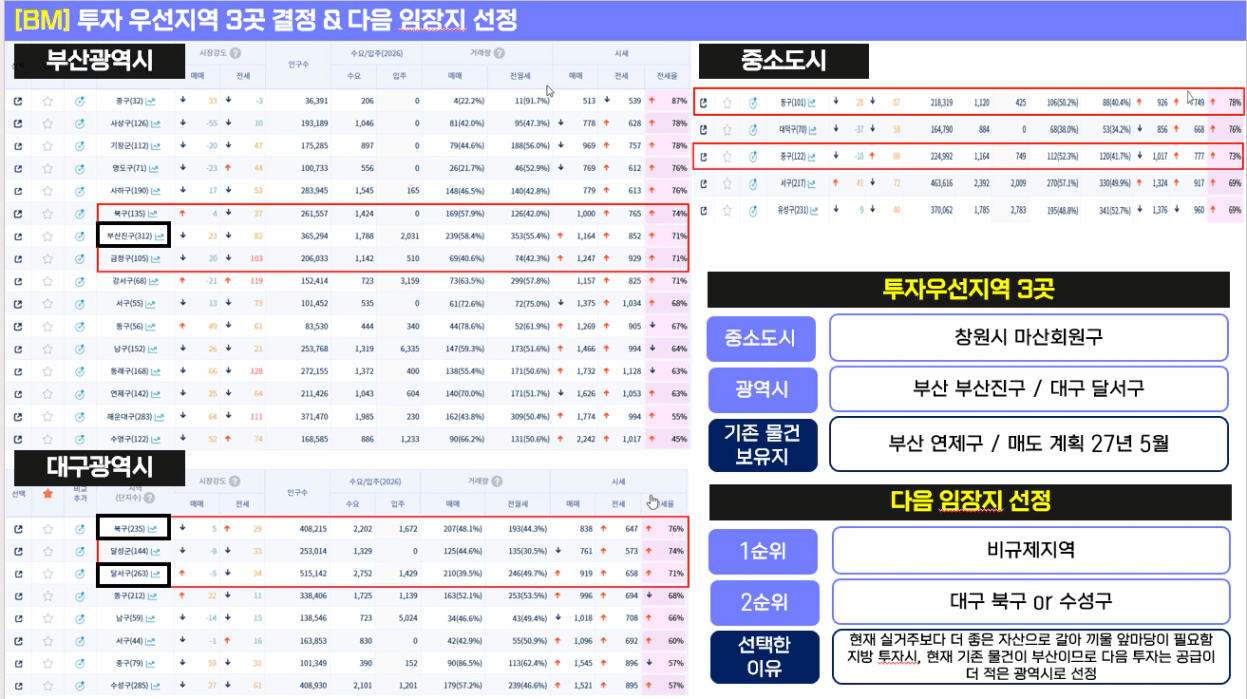Viewport: 1247px width, 699px height.
Task: Add 기장군(112) to comparison
Action: point(80,146)
